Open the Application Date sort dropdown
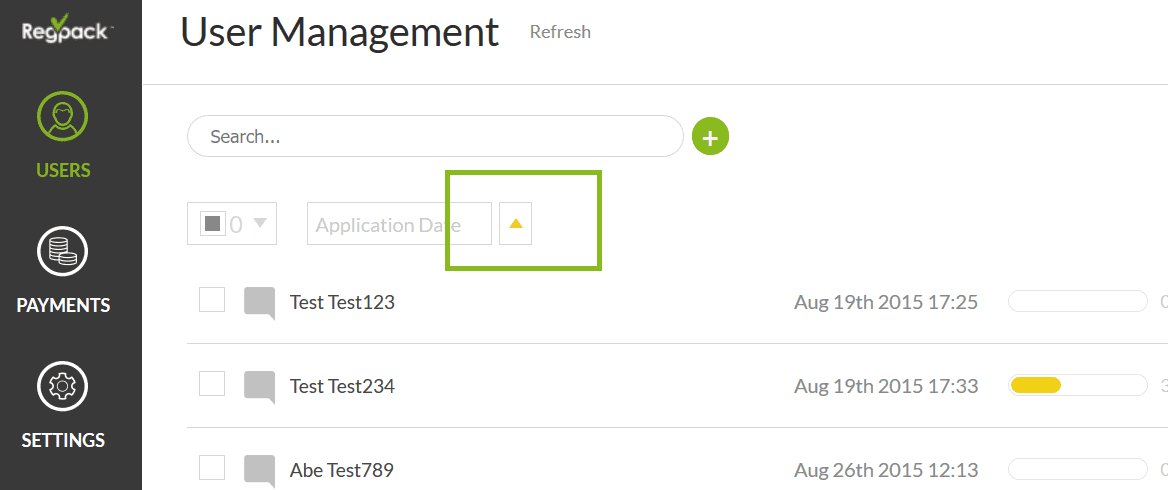This screenshot has height=490, width=1168. pos(399,224)
